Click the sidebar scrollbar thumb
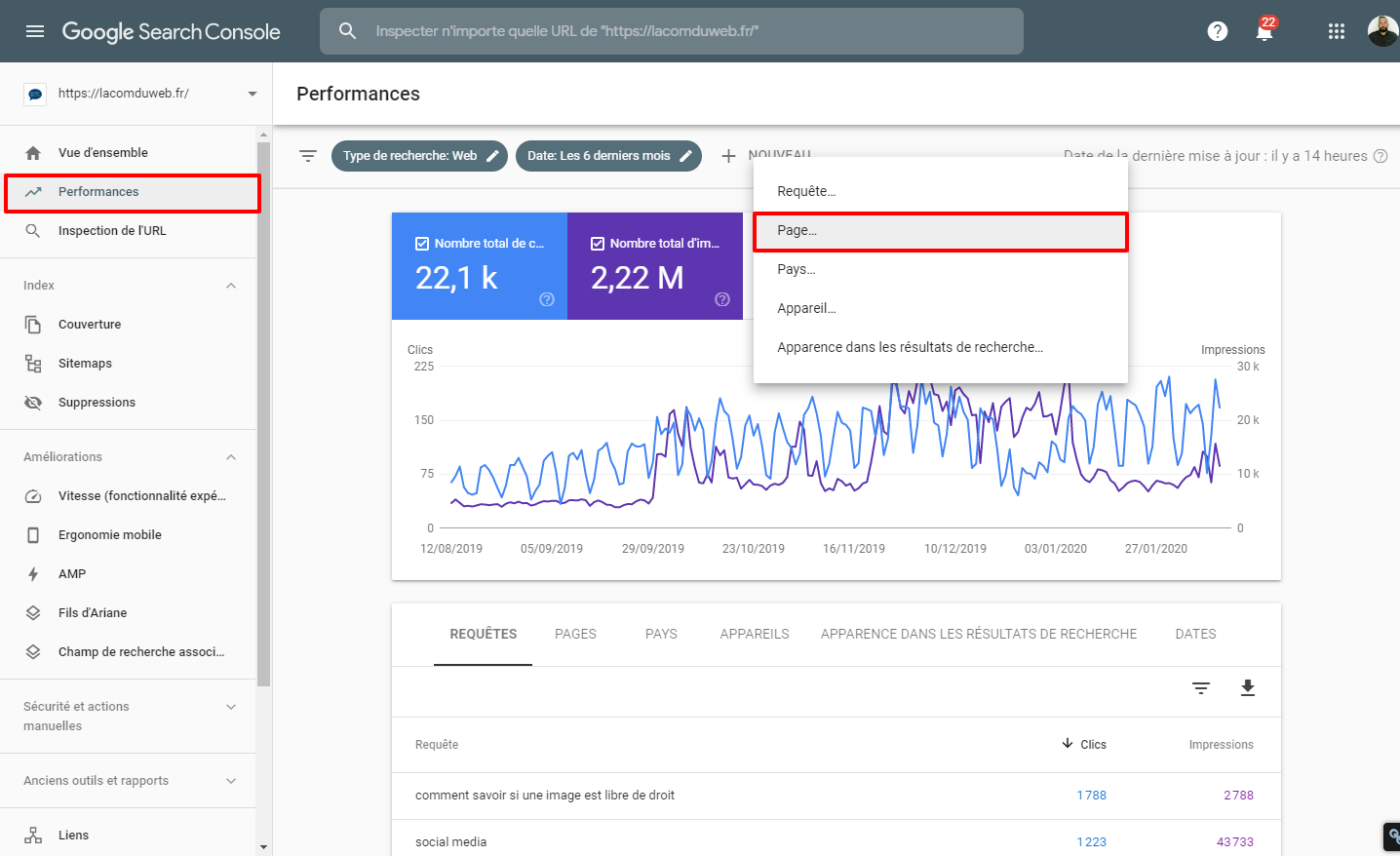1400x856 pixels. click(263, 413)
